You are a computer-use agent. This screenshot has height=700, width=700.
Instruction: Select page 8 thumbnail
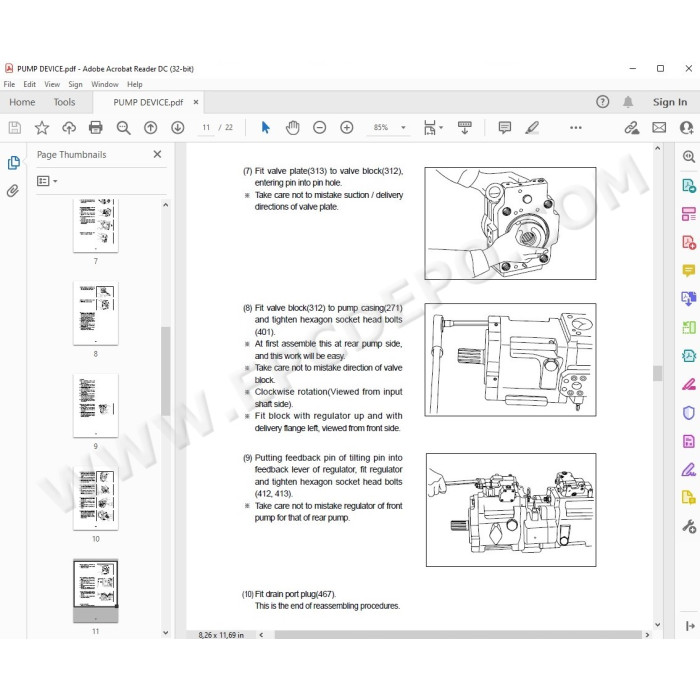[x=96, y=313]
